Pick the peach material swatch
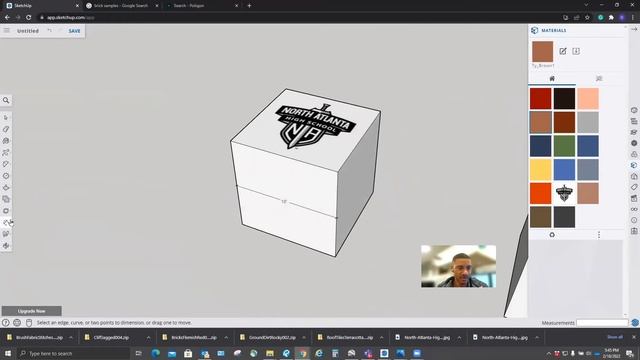 point(588,98)
